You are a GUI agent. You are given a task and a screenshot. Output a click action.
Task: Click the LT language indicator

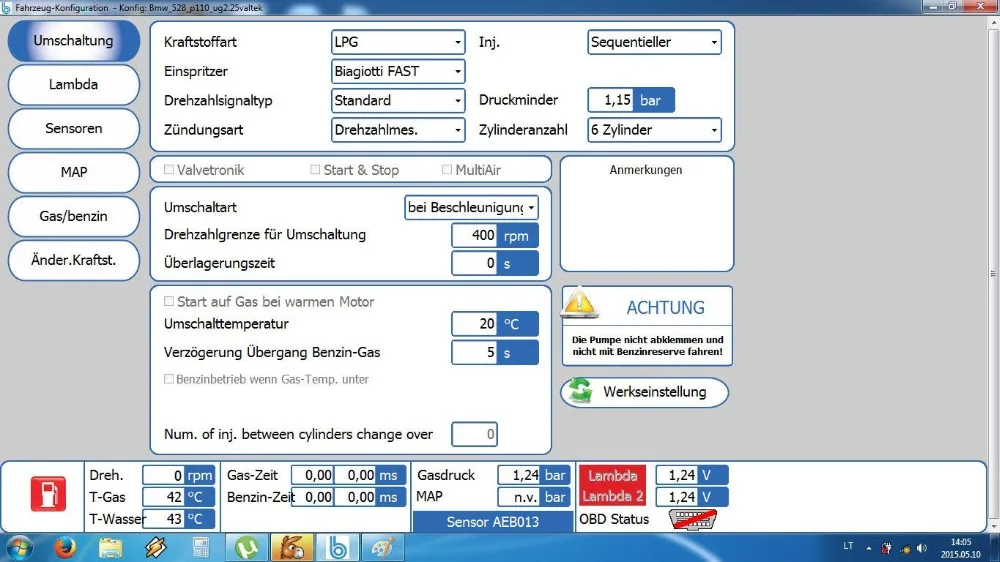848,546
